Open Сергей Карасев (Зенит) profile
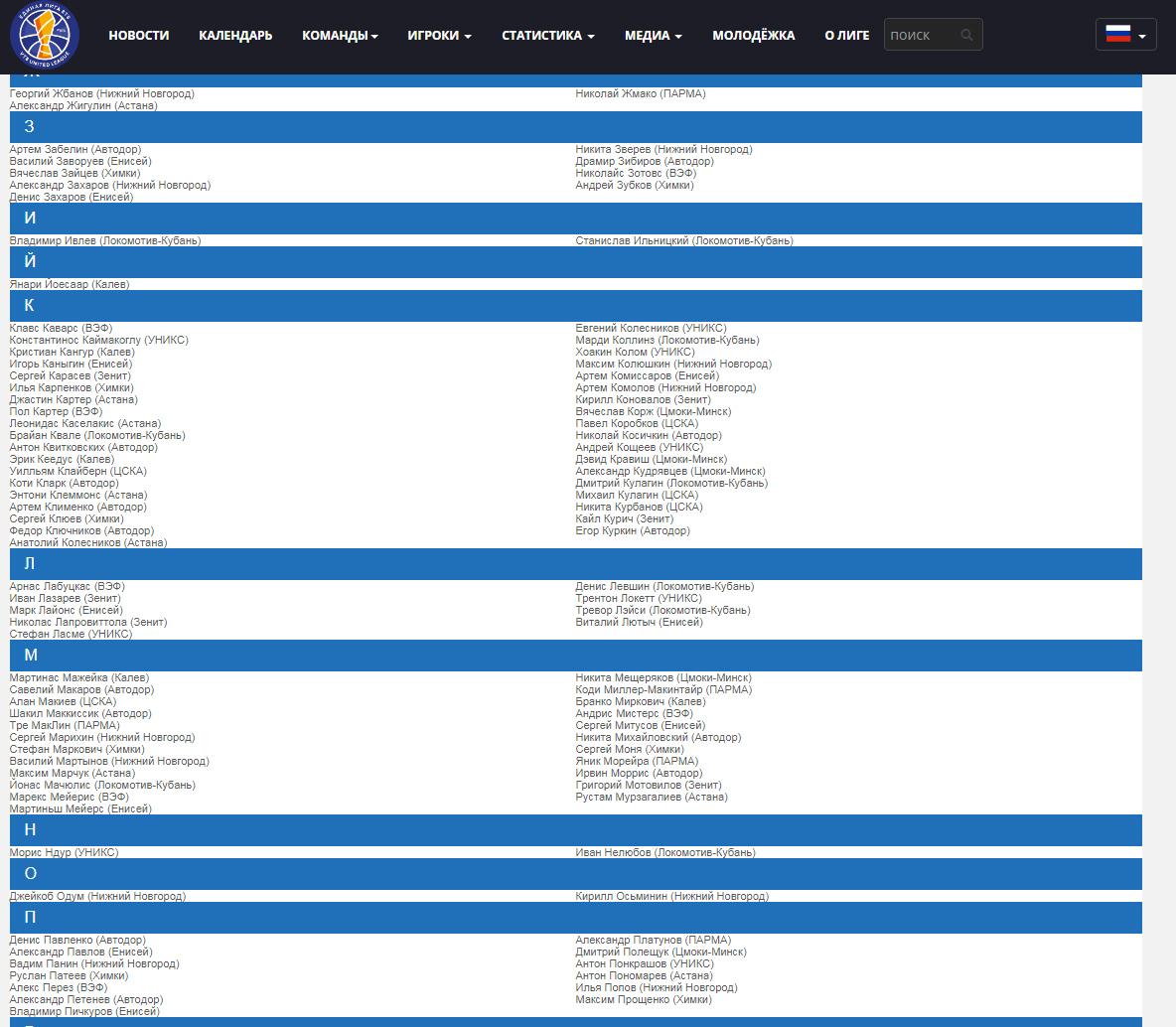Viewport: 1176px width, 1027px height. pos(71,375)
